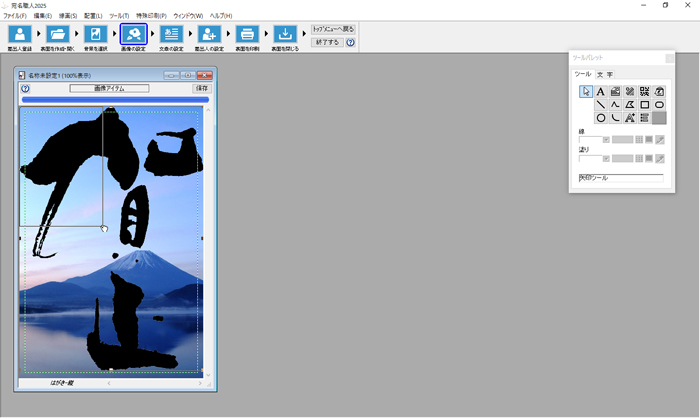Click the トップメニューへ戻る button
This screenshot has height=418, width=700.
click(333, 29)
